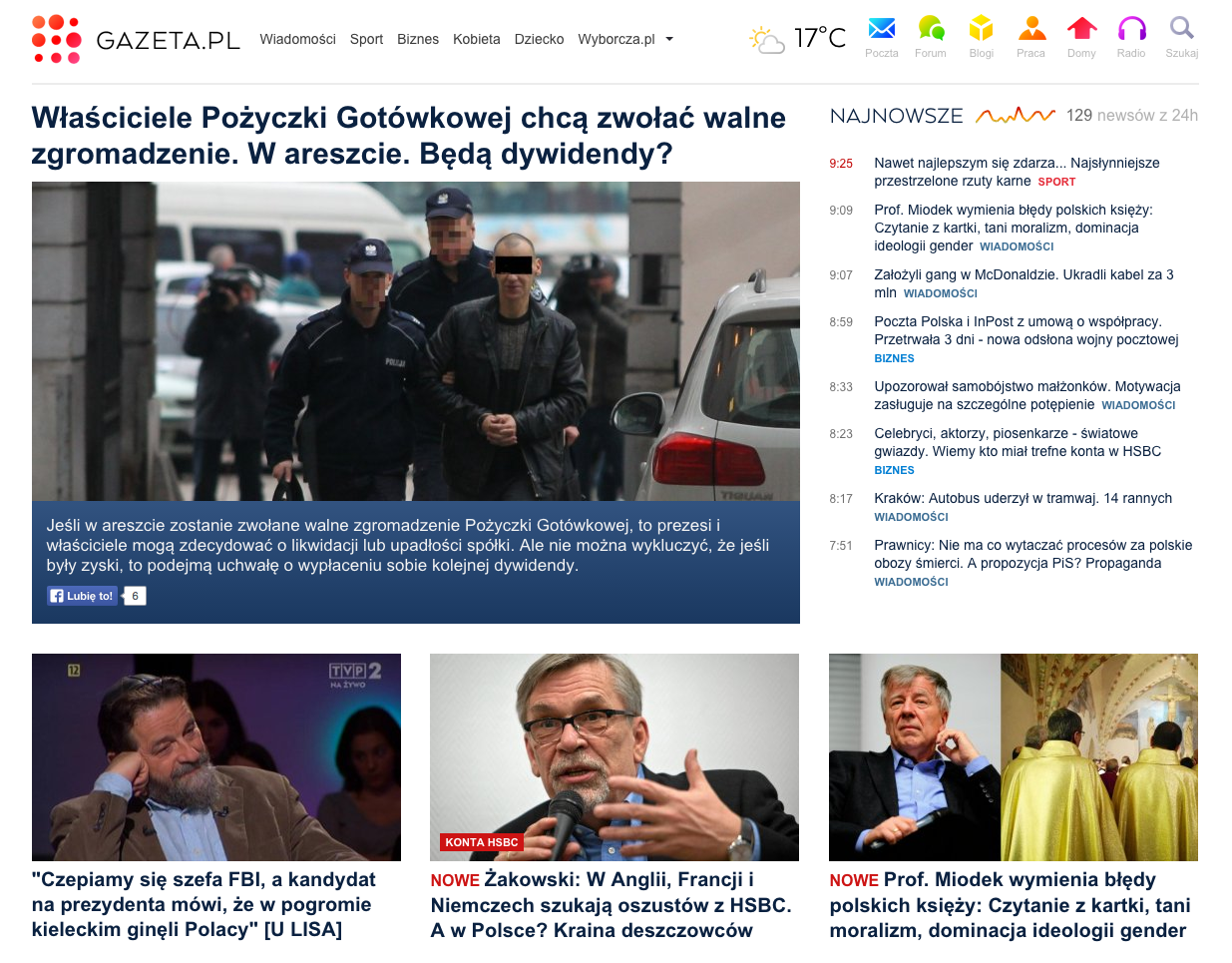
Task: Open the Forum chat bubbles icon
Action: 931,28
